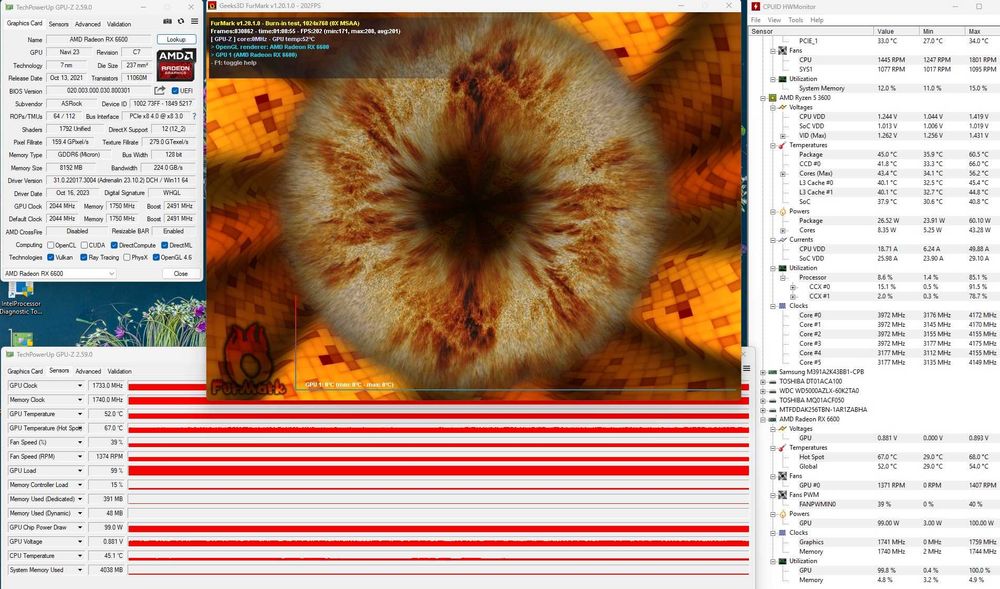This screenshot has width=1000, height=589.
Task: Click the GPU-Z screenshot camera icon
Action: click(x=167, y=22)
